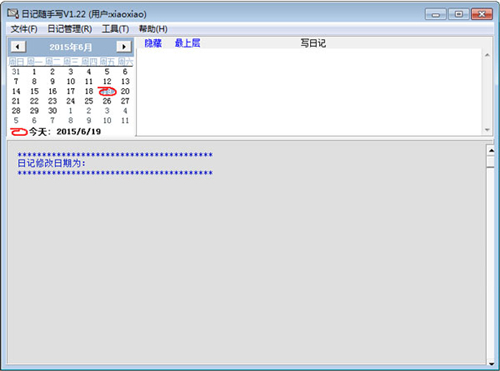Select date 12 in calendar
This screenshot has height=371, width=500.
107,82
